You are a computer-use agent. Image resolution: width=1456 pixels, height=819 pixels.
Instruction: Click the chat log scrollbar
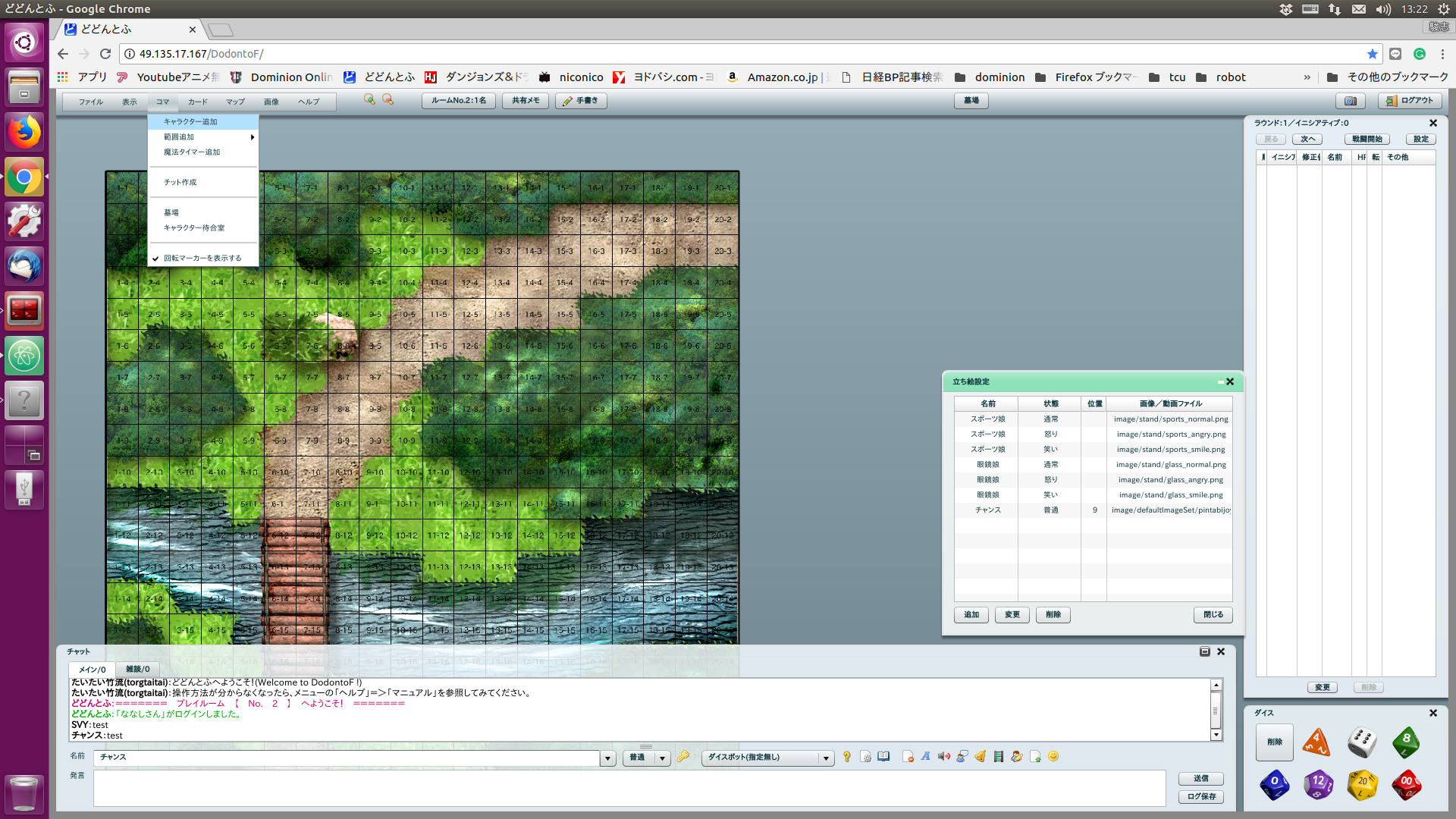point(1216,711)
